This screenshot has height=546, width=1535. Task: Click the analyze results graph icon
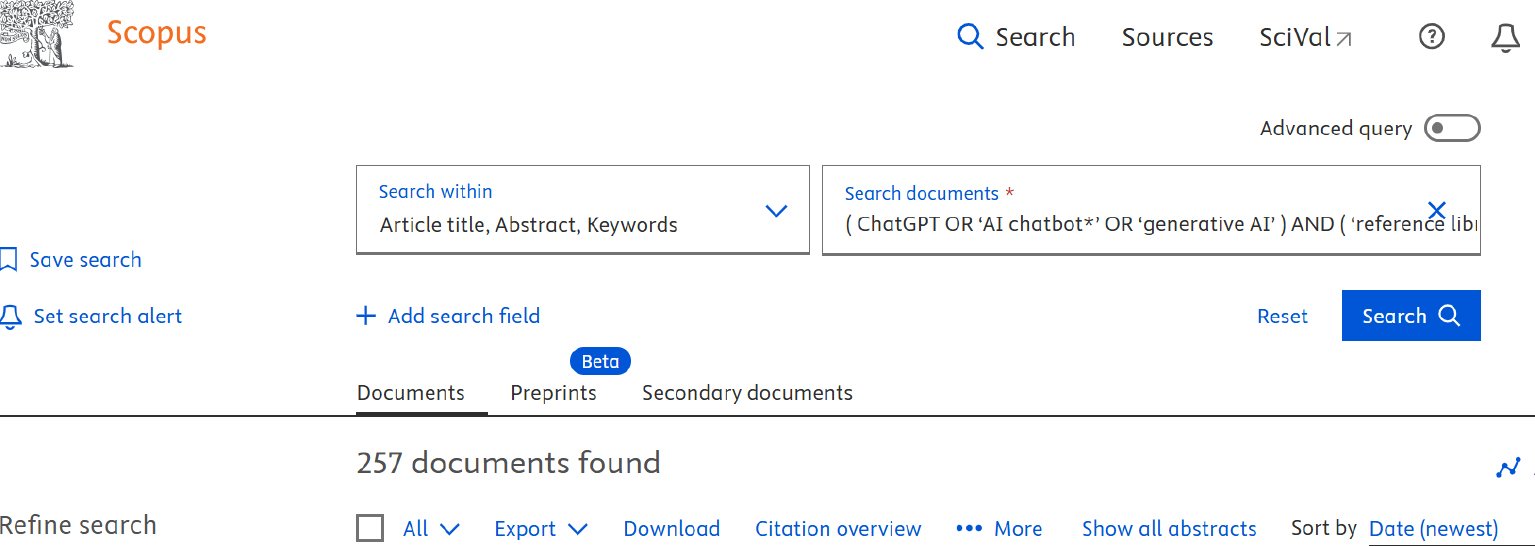1508,467
